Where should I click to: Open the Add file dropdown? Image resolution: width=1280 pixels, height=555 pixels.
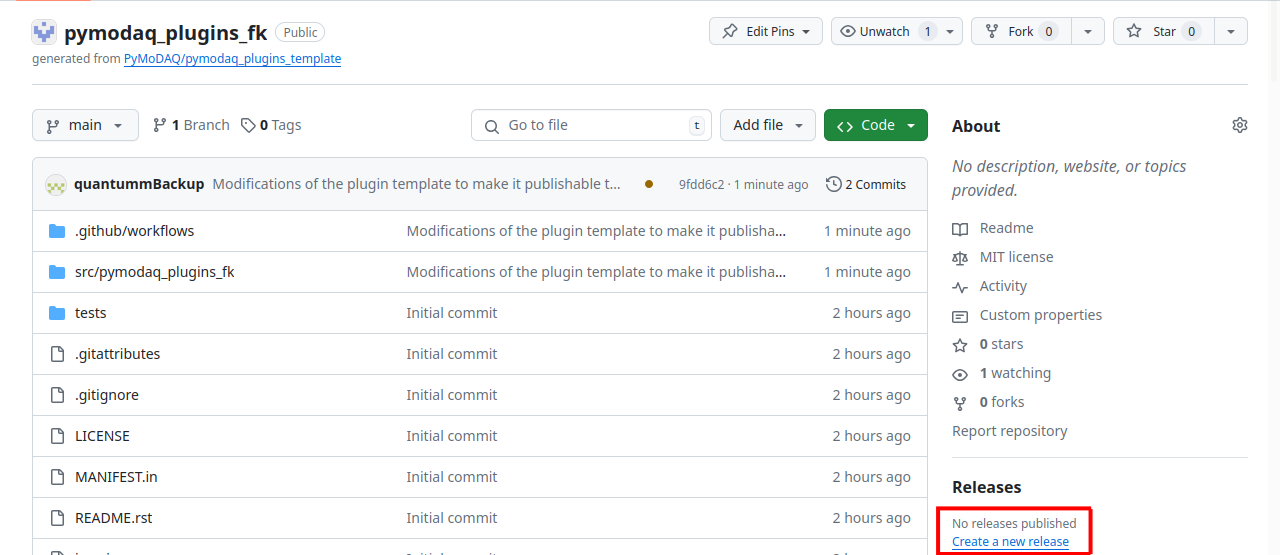pyautogui.click(x=768, y=125)
